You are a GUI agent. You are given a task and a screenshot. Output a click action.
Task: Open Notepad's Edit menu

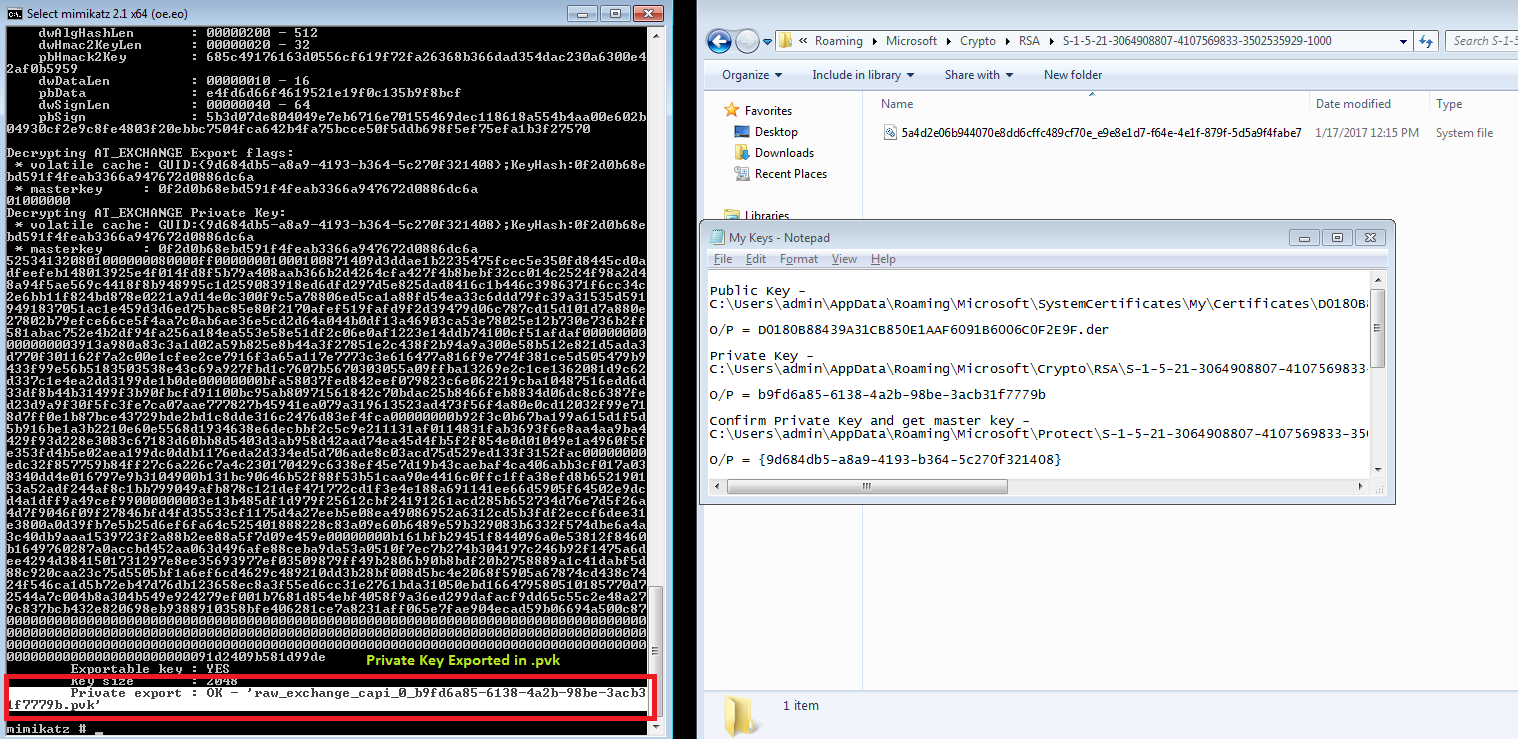pos(756,259)
